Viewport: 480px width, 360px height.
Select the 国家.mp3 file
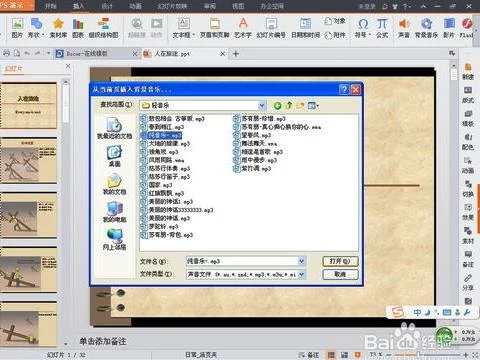coord(157,185)
